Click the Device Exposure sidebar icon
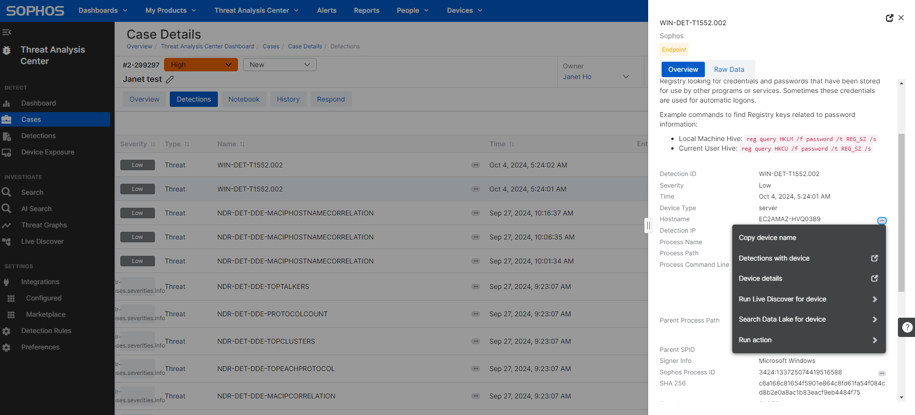This screenshot has height=415, width=915. click(7, 152)
